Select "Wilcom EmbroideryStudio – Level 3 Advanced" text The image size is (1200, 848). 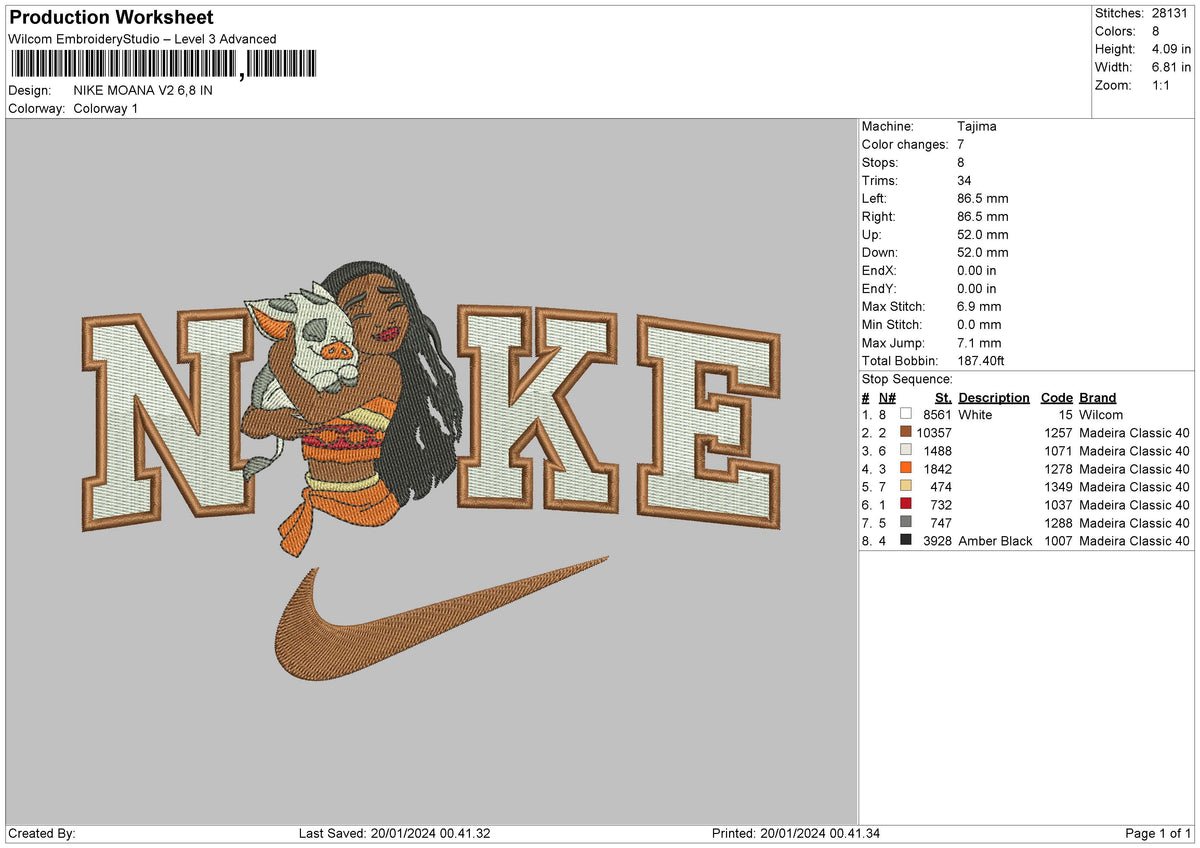point(142,39)
